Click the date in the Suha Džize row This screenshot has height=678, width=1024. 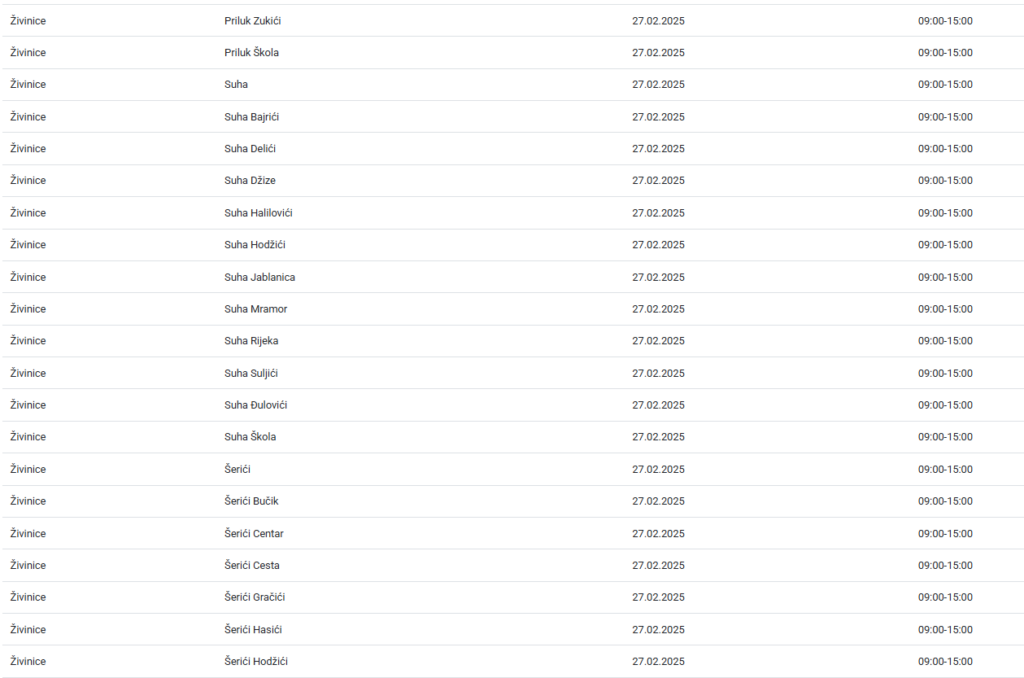(x=658, y=181)
